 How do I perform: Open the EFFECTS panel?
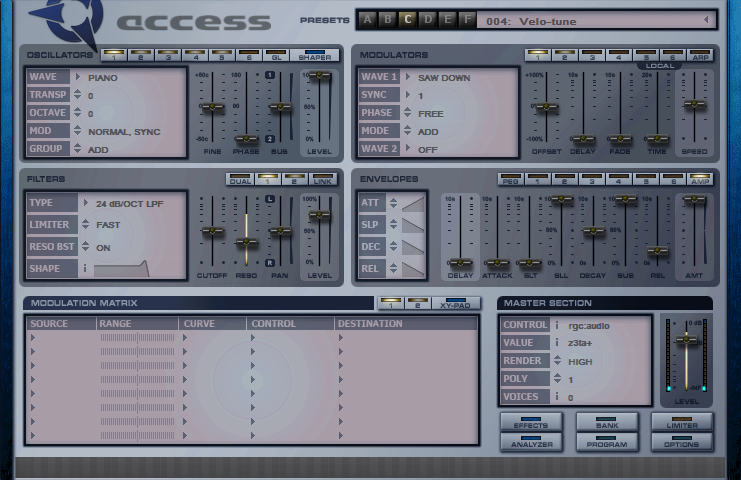531,422
